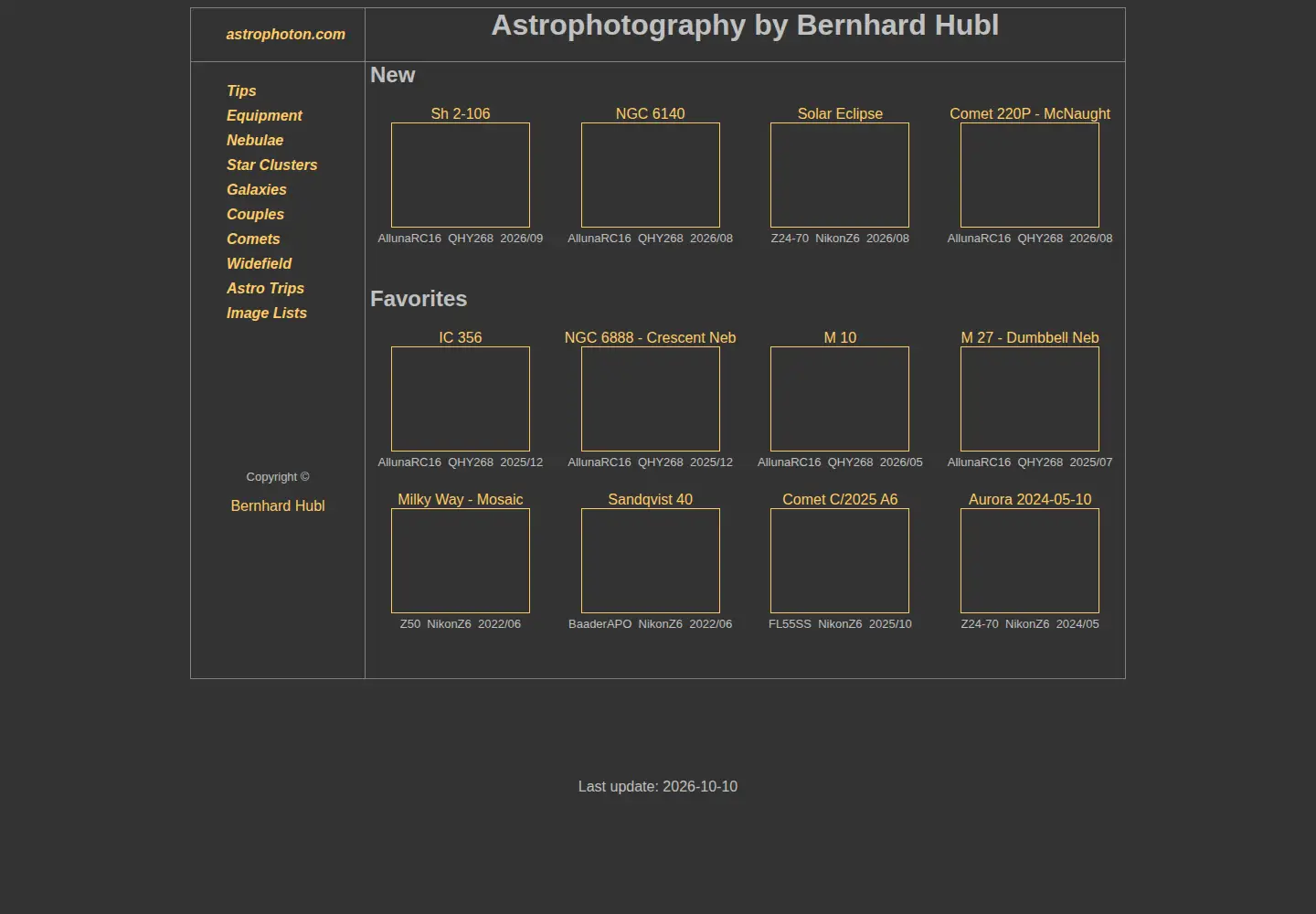Click the M 10 thumbnail image

pos(840,399)
